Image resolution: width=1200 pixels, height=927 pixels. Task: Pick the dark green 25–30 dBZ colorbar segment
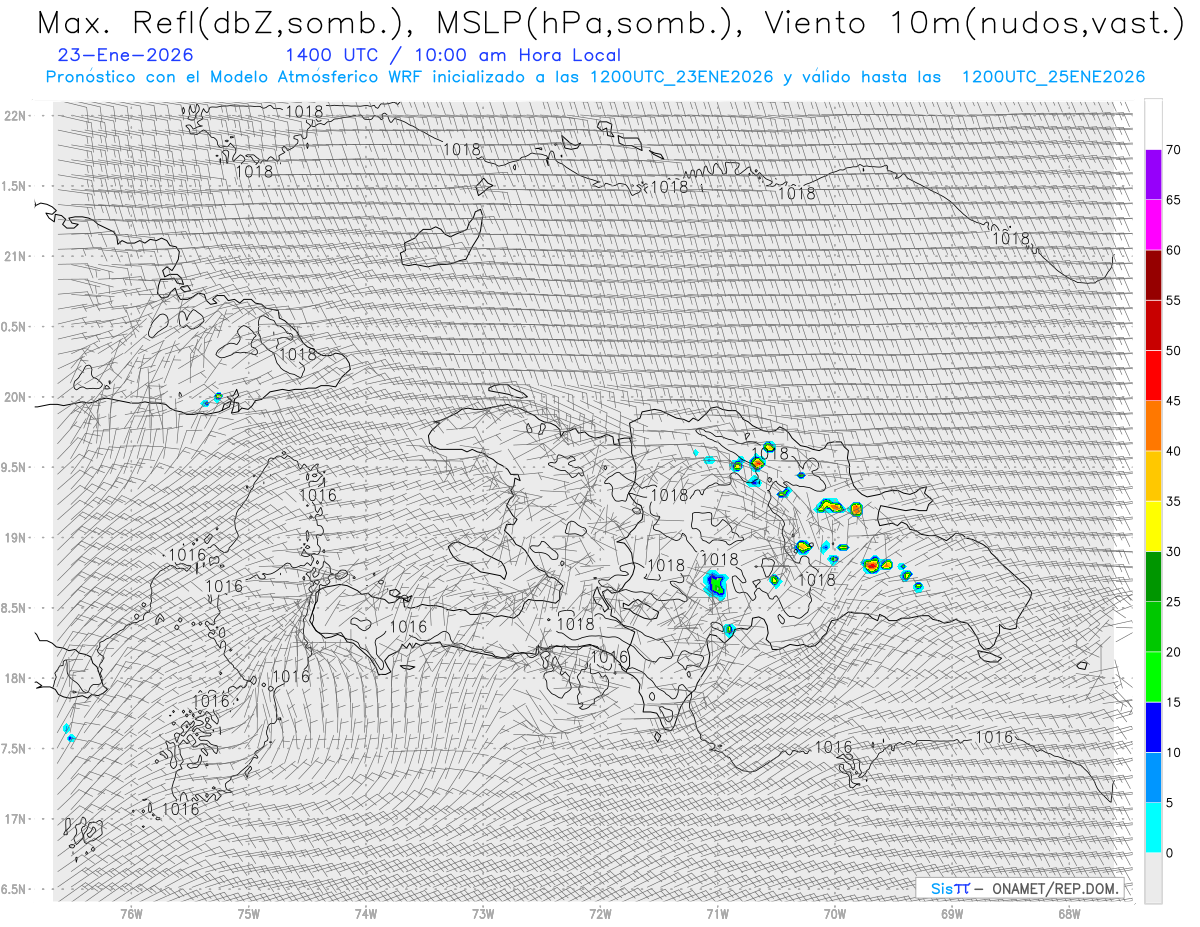1153,577
